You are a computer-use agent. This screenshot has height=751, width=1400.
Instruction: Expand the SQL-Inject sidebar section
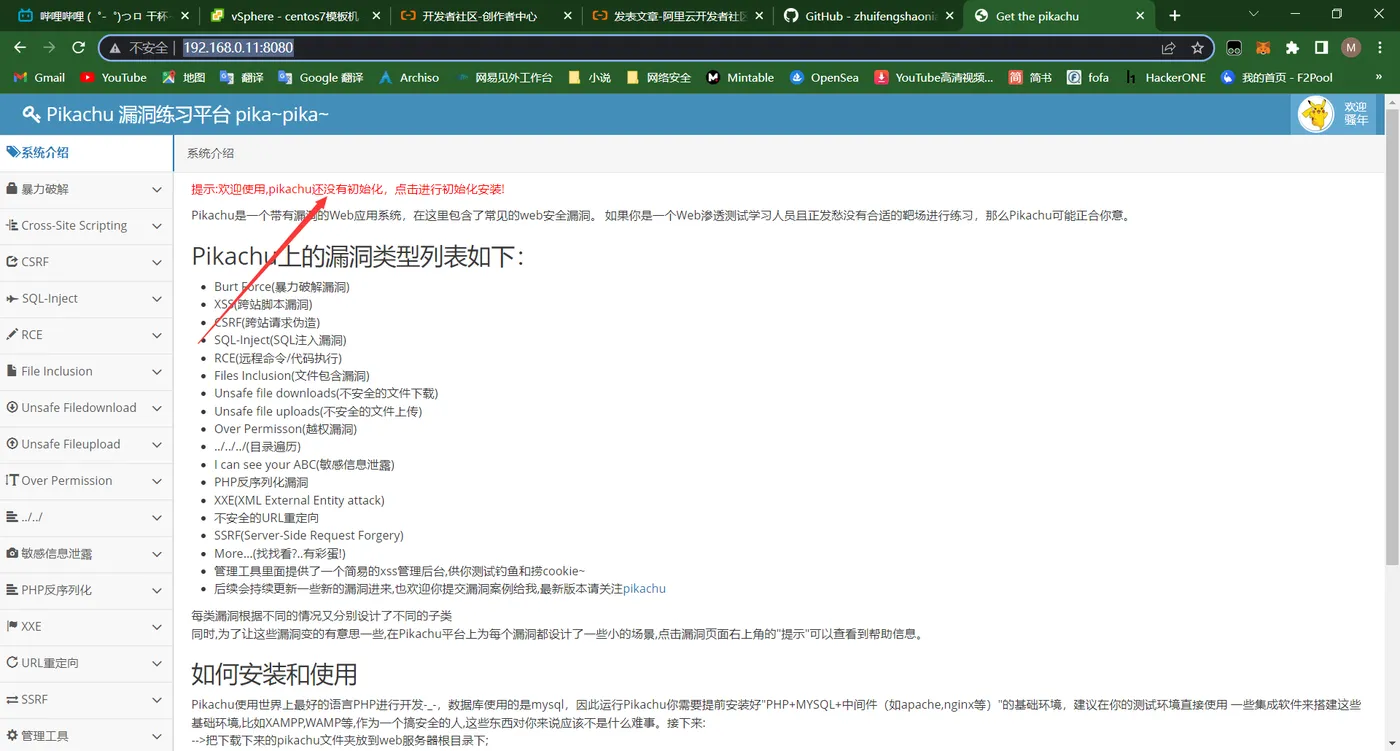(86, 298)
